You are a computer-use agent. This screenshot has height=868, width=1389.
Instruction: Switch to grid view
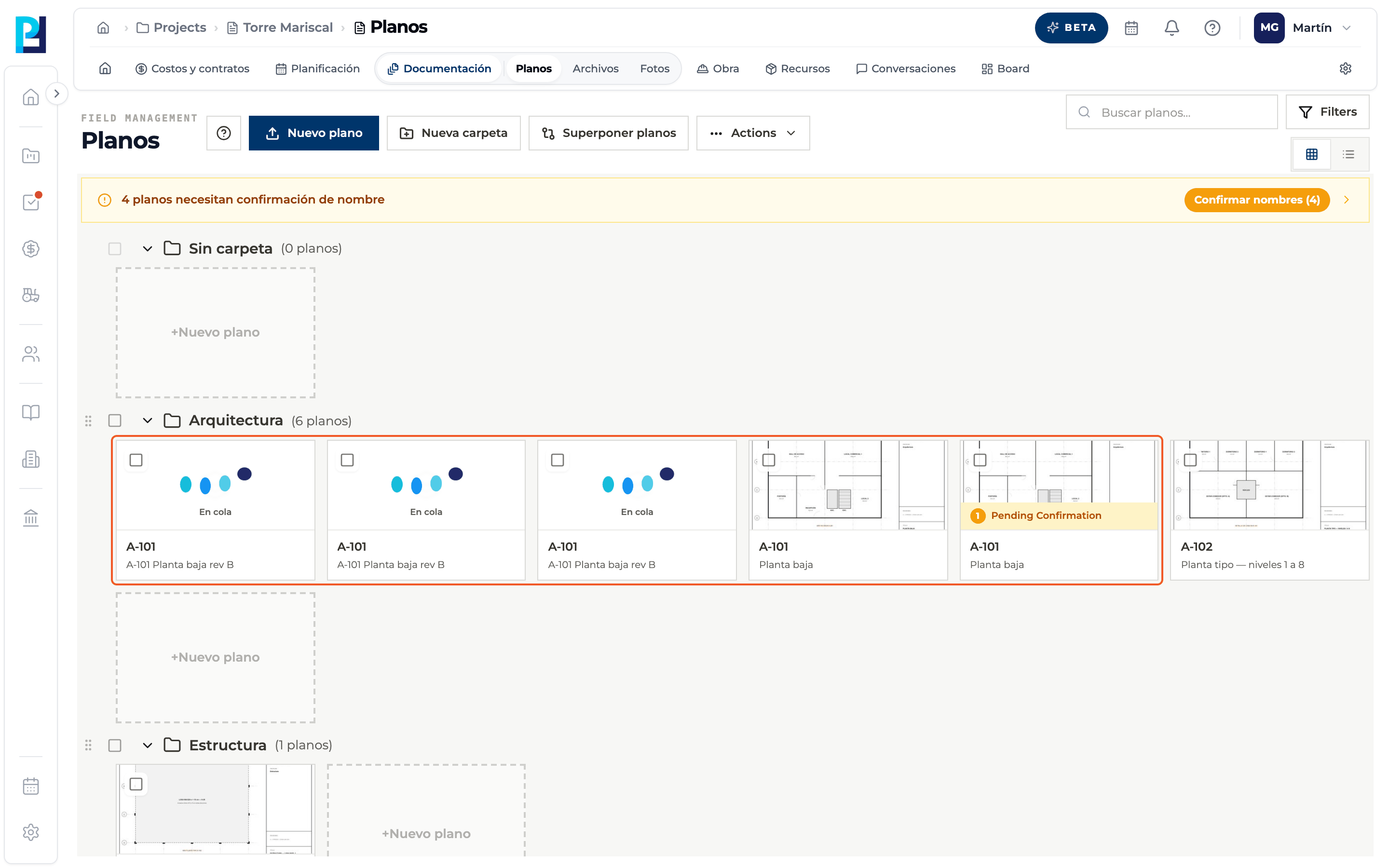[x=1311, y=154]
